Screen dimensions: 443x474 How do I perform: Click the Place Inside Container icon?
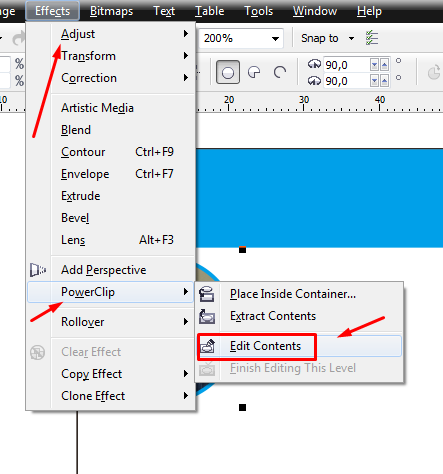click(207, 294)
